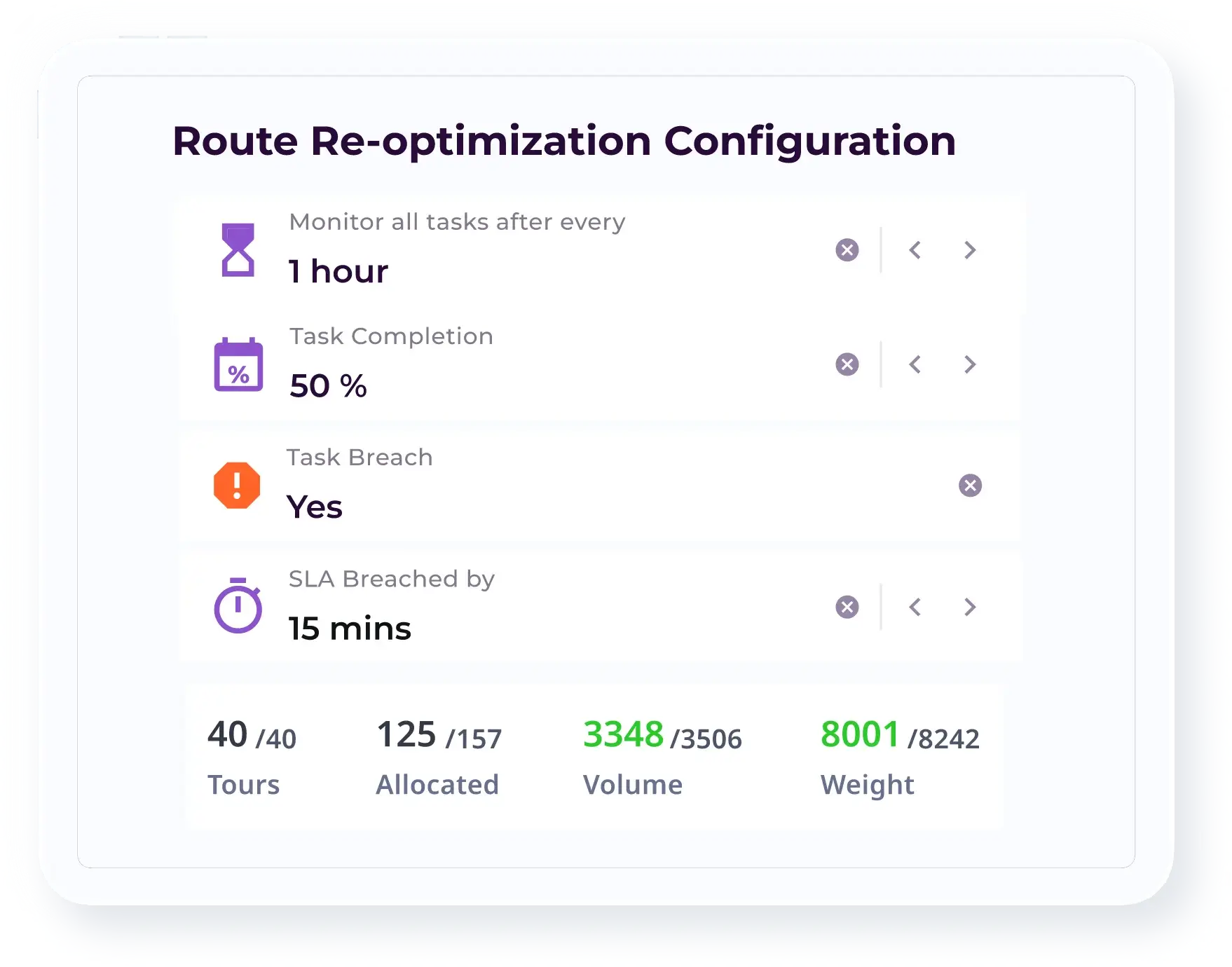Select the calendar percentage Task Completion icon
Viewport: 1232px width, 967px height.
point(239,366)
